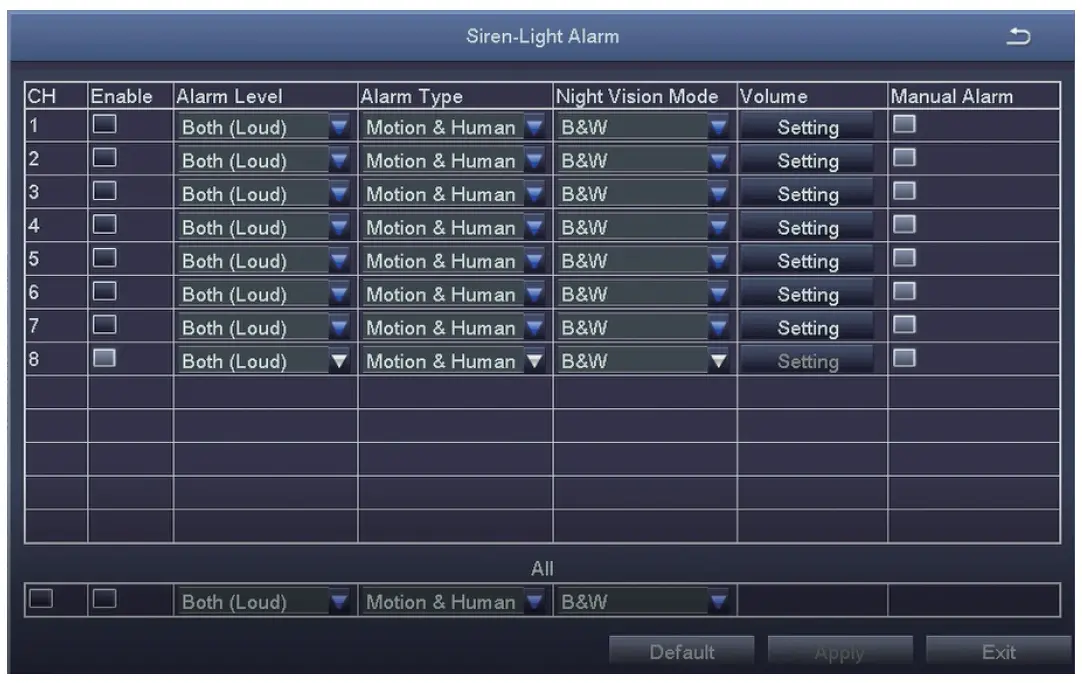Enable the alarm for channel 5
The height and width of the screenshot is (683, 1082).
point(105,261)
